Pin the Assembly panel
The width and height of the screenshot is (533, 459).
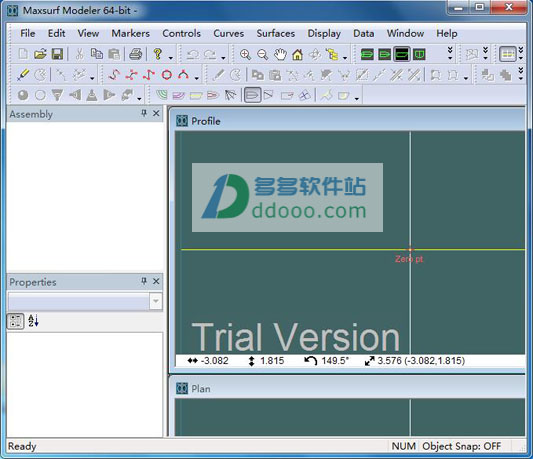pyautogui.click(x=144, y=113)
